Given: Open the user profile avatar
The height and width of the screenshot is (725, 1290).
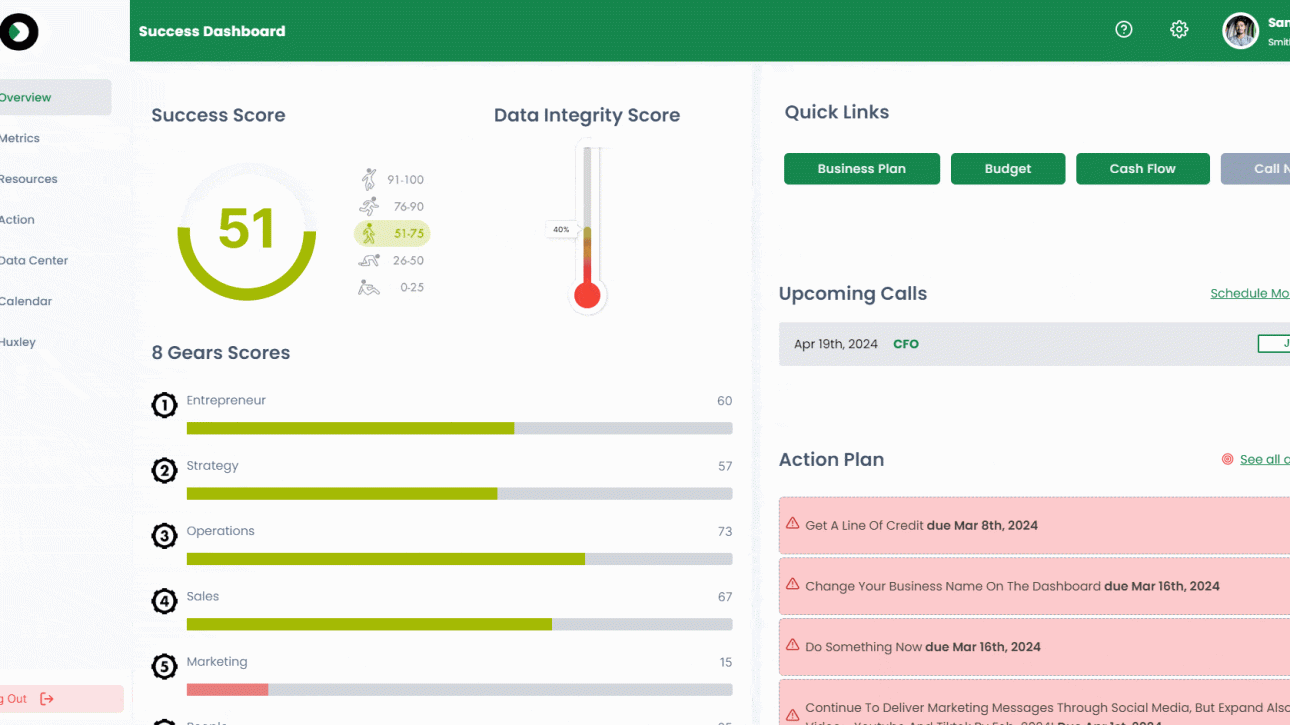Looking at the screenshot, I should click(x=1240, y=31).
